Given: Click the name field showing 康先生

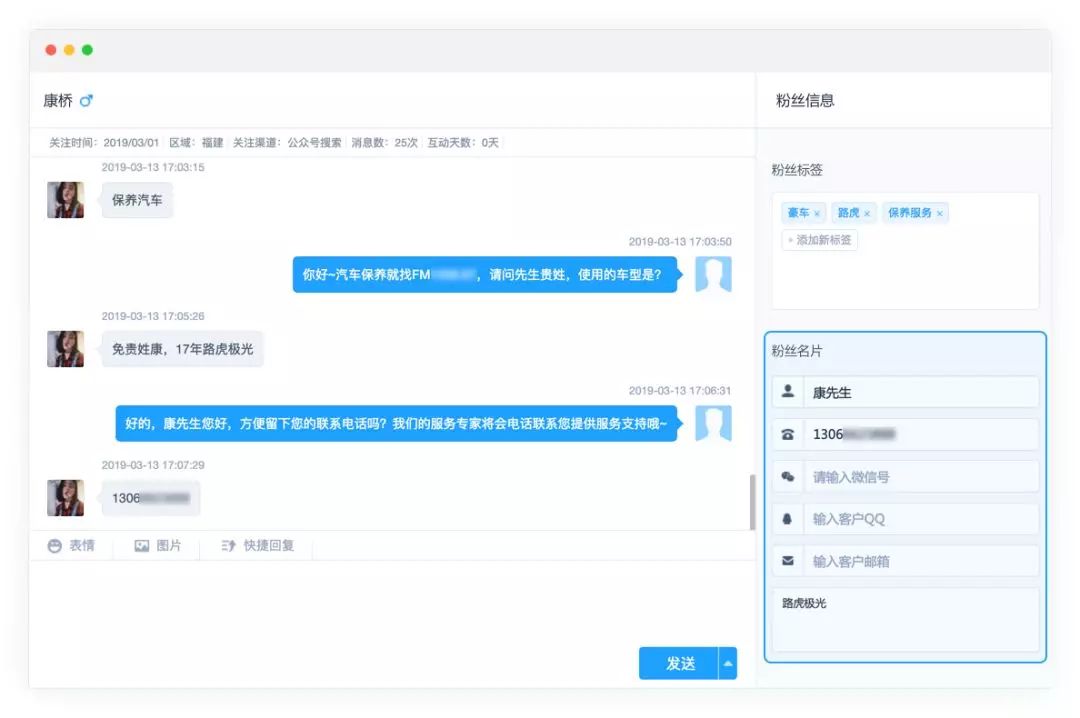Looking at the screenshot, I should click(x=919, y=393).
